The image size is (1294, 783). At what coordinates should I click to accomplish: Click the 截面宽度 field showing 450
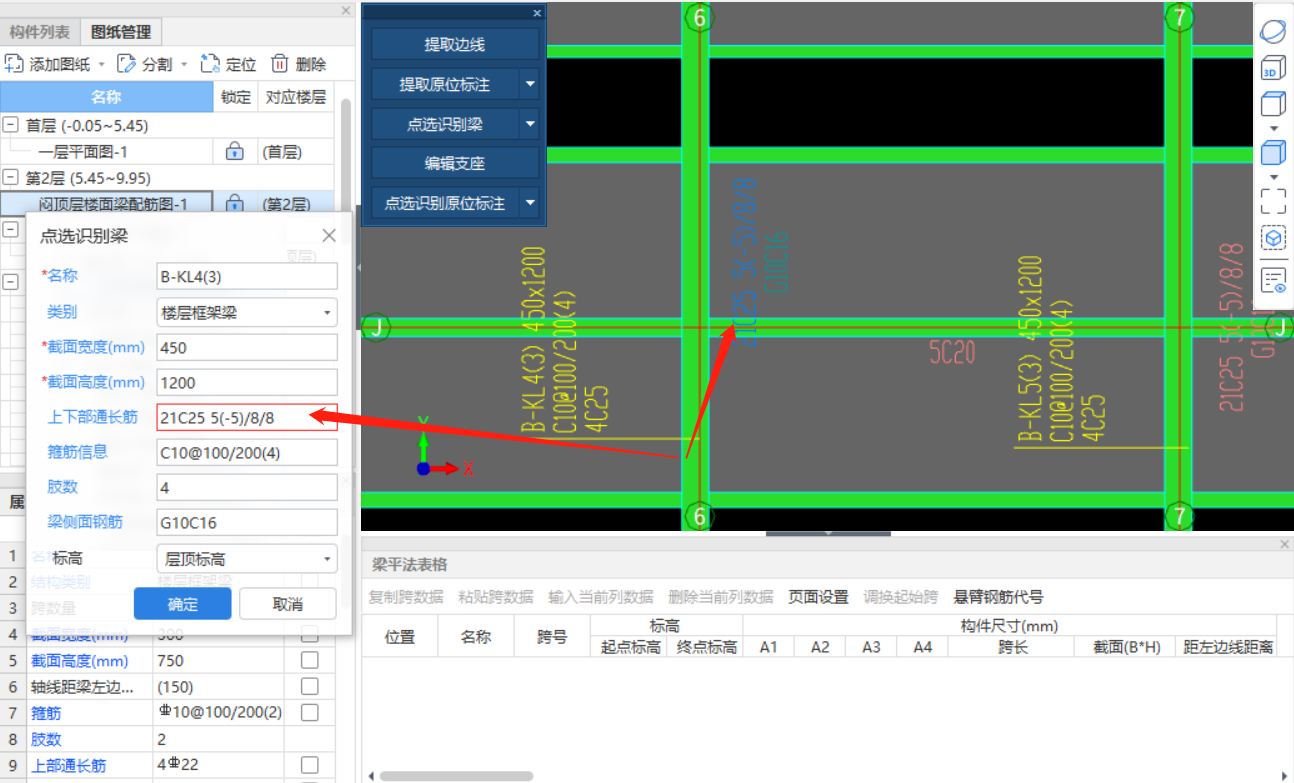247,347
